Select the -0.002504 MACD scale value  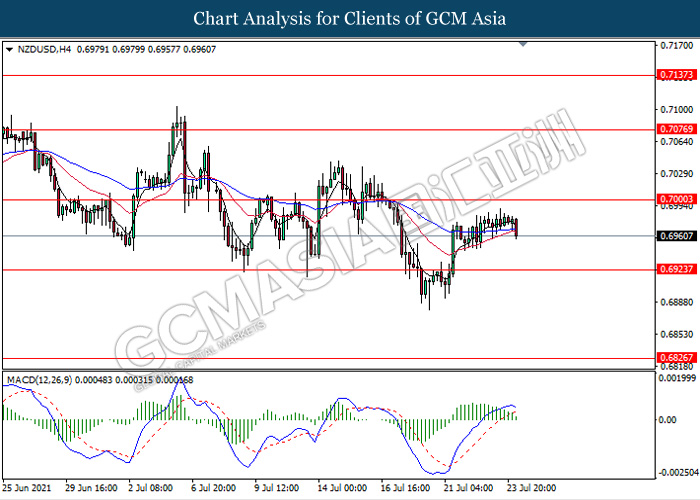675,472
